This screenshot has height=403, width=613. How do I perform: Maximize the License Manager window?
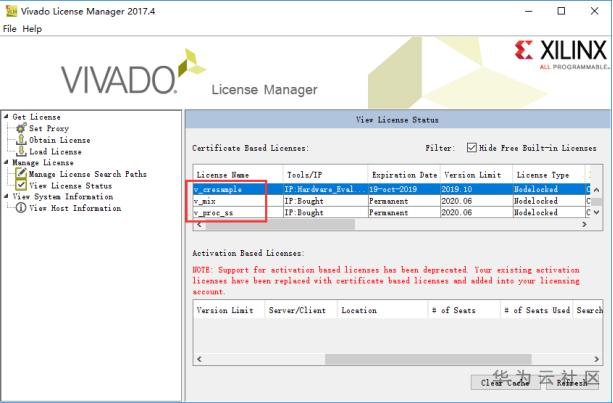click(x=561, y=11)
